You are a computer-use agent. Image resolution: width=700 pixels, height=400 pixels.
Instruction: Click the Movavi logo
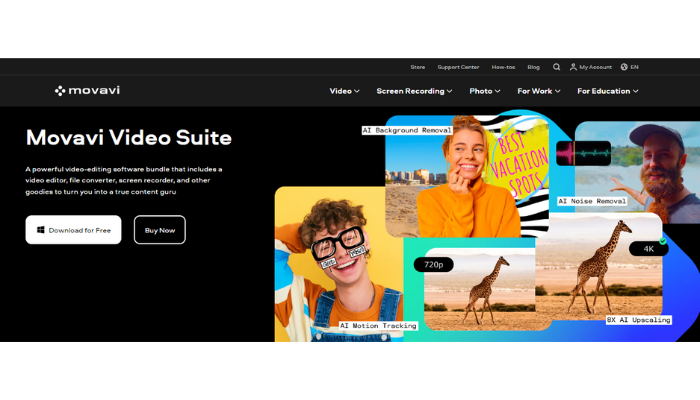[88, 91]
